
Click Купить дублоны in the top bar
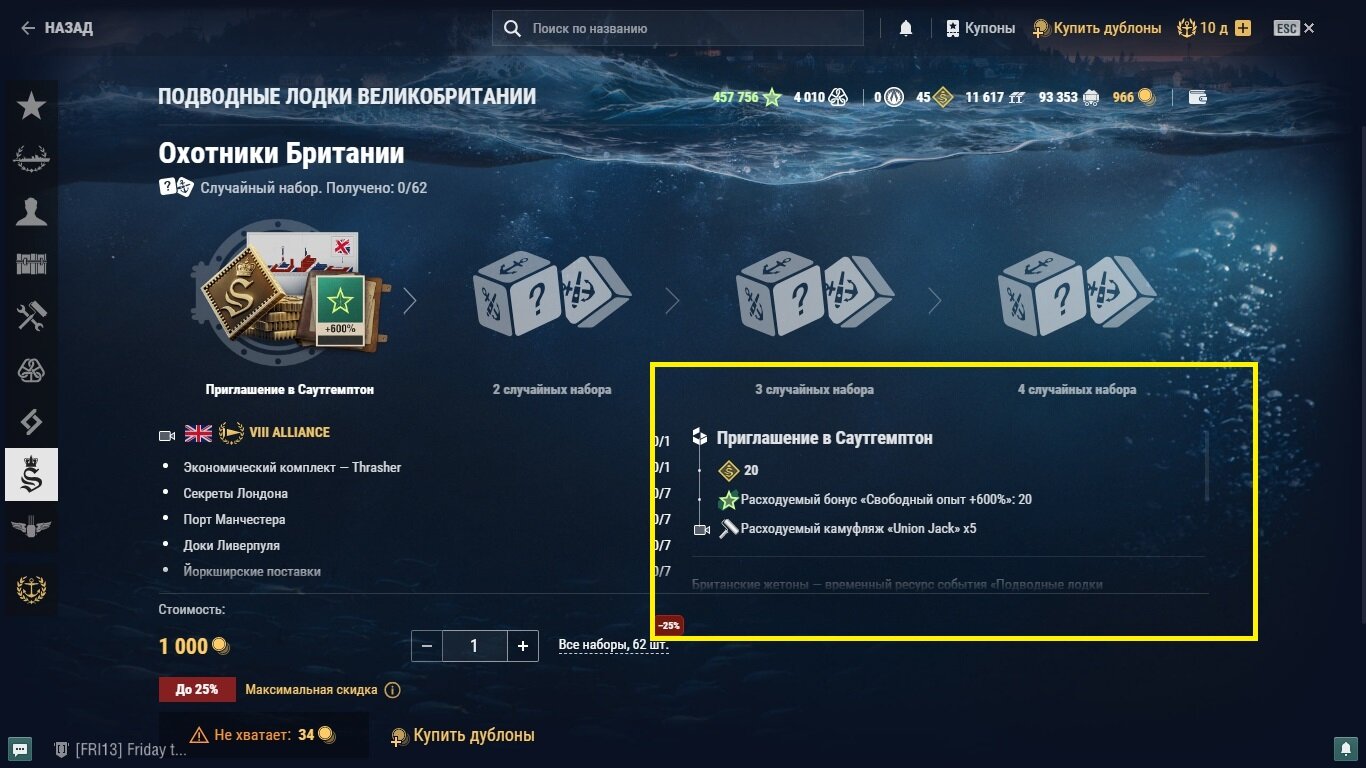[1097, 28]
